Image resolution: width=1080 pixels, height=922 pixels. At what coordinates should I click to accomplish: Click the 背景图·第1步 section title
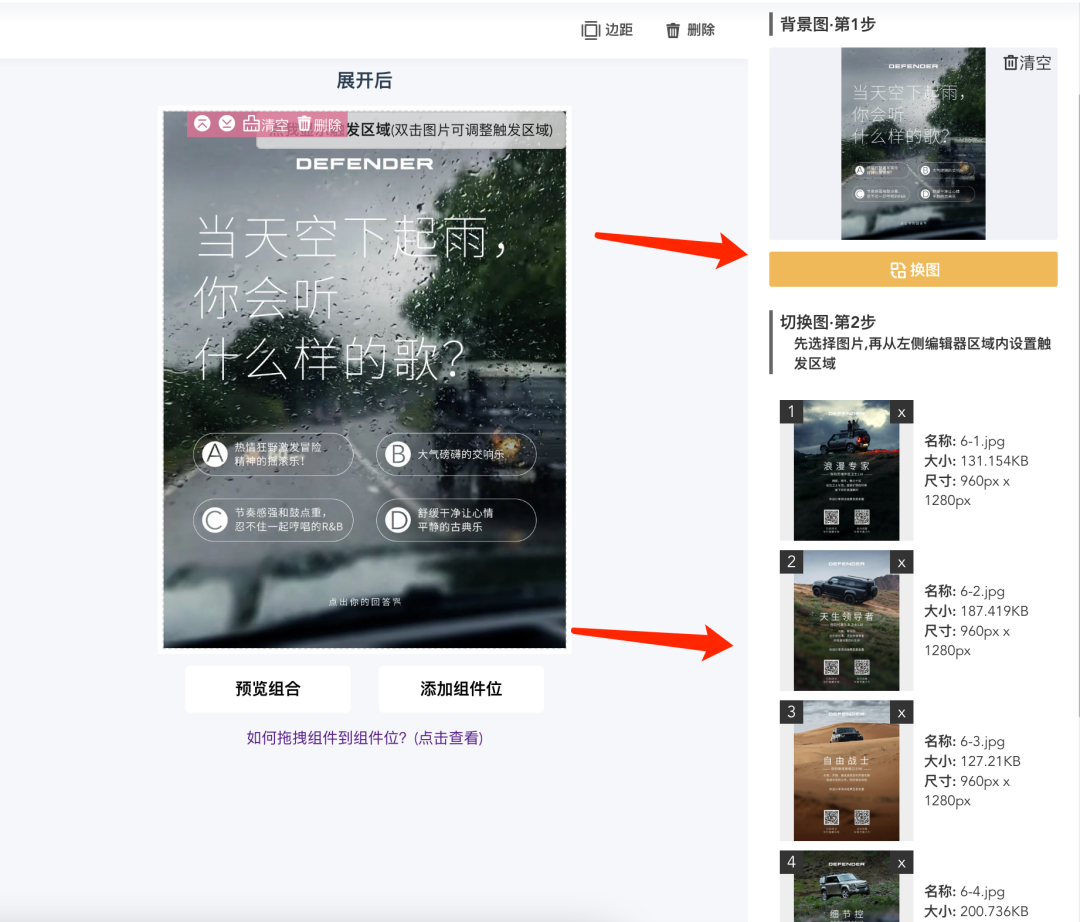[x=827, y=24]
